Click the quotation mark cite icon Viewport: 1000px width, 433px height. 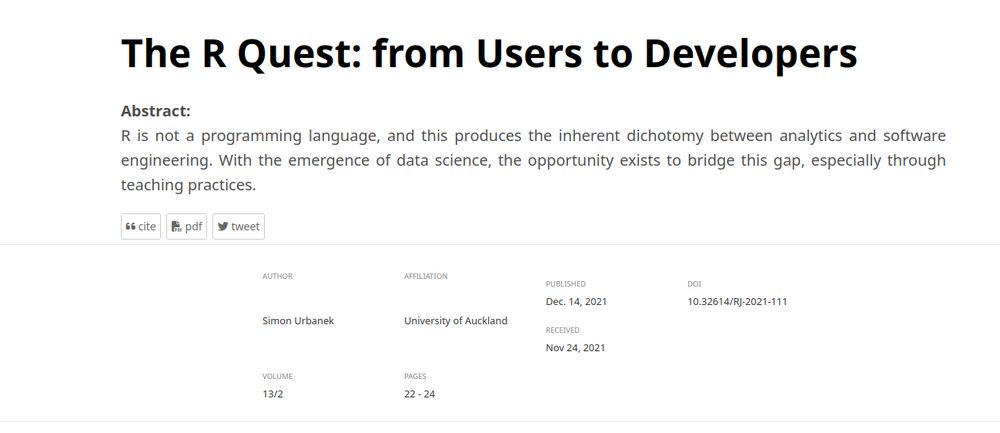tap(130, 226)
